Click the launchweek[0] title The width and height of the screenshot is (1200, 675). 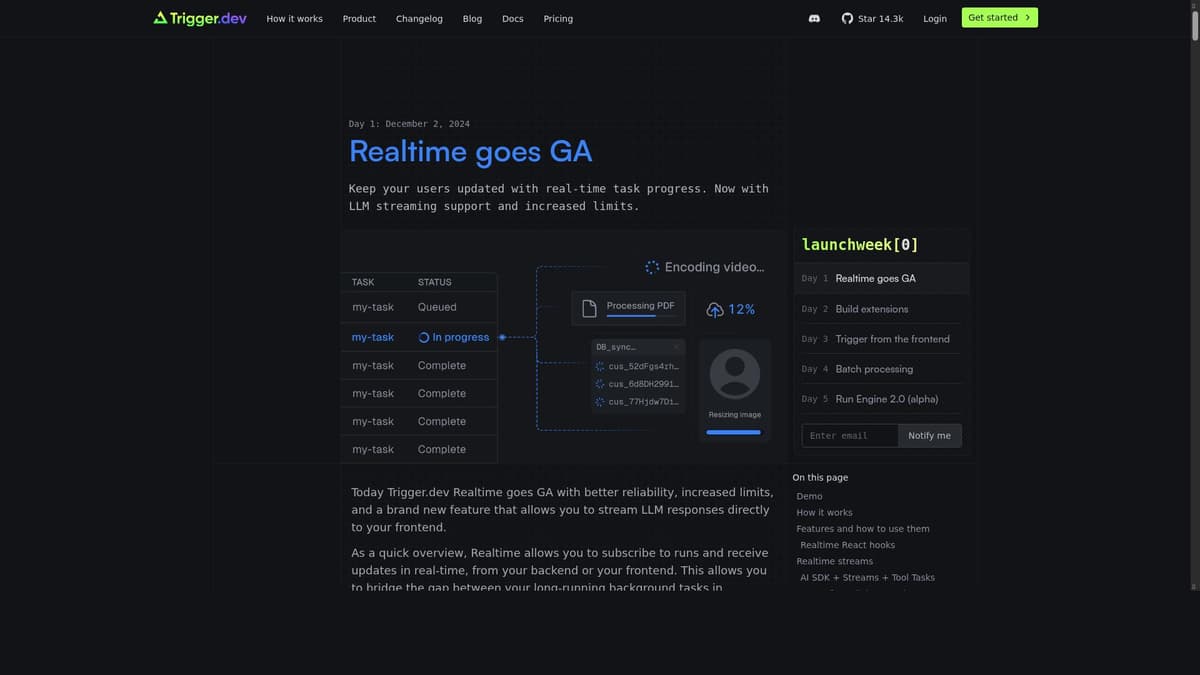point(860,244)
